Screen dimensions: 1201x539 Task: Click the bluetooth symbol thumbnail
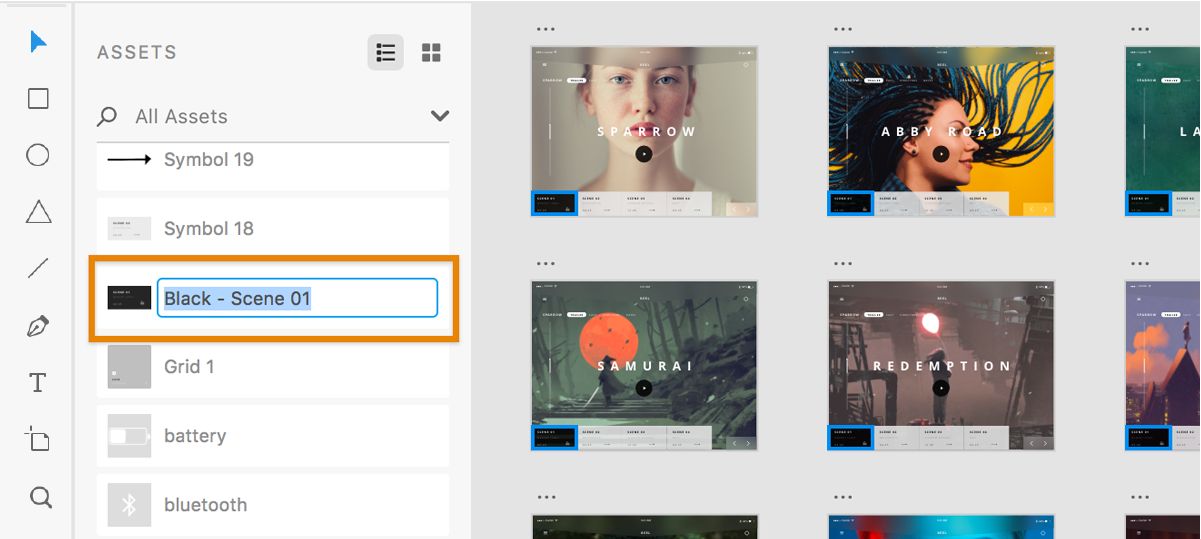[x=129, y=505]
